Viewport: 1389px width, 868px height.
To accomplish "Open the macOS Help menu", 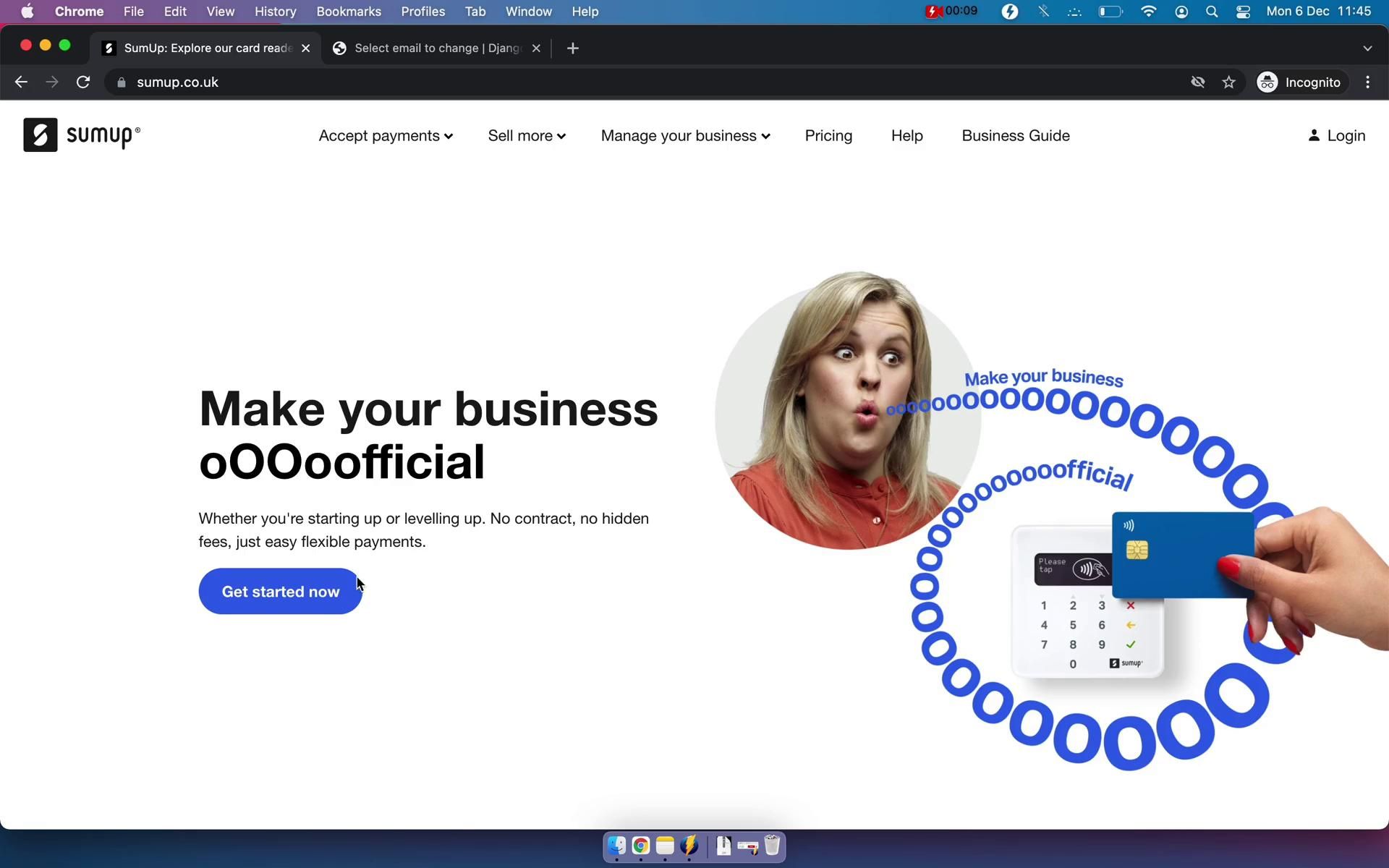I will (585, 12).
